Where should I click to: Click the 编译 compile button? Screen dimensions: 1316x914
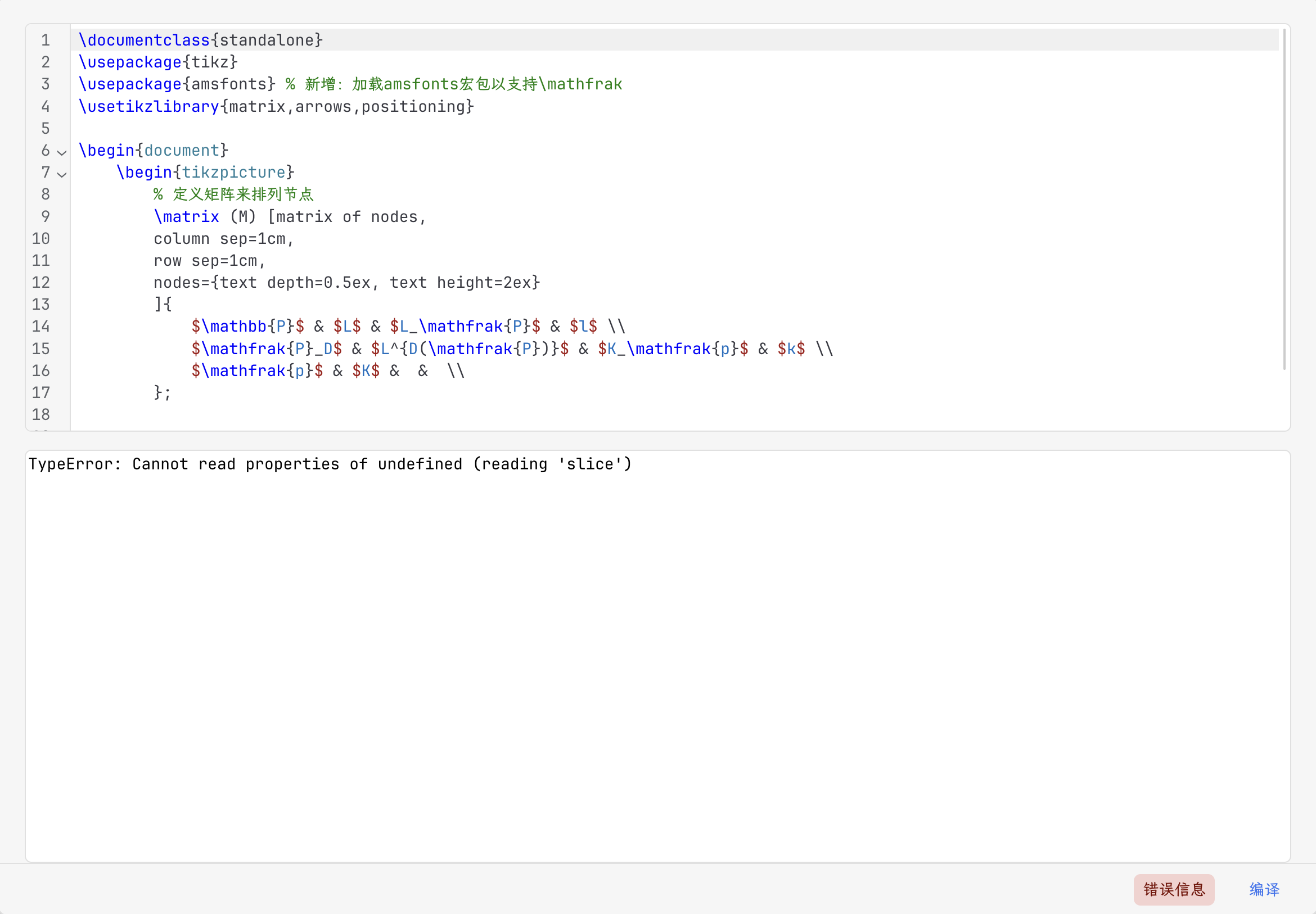pyautogui.click(x=1263, y=889)
